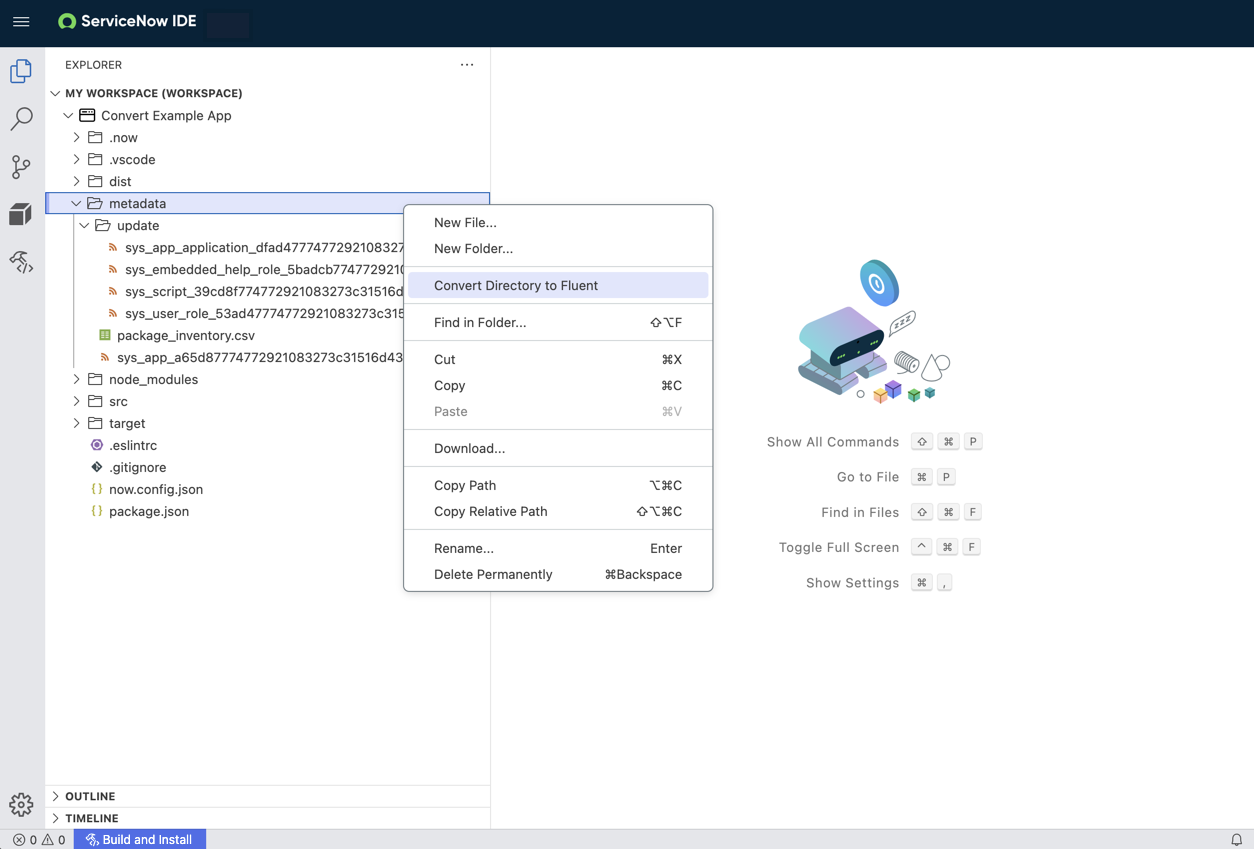Click the errors and warnings status indicator
Screen dimensions: 1254x849
tap(39, 840)
